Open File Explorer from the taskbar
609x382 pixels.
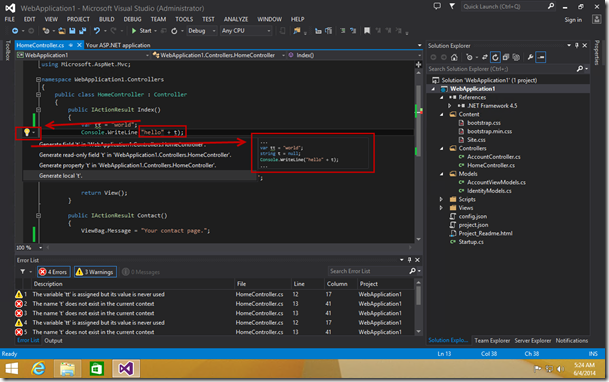[x=67, y=368]
